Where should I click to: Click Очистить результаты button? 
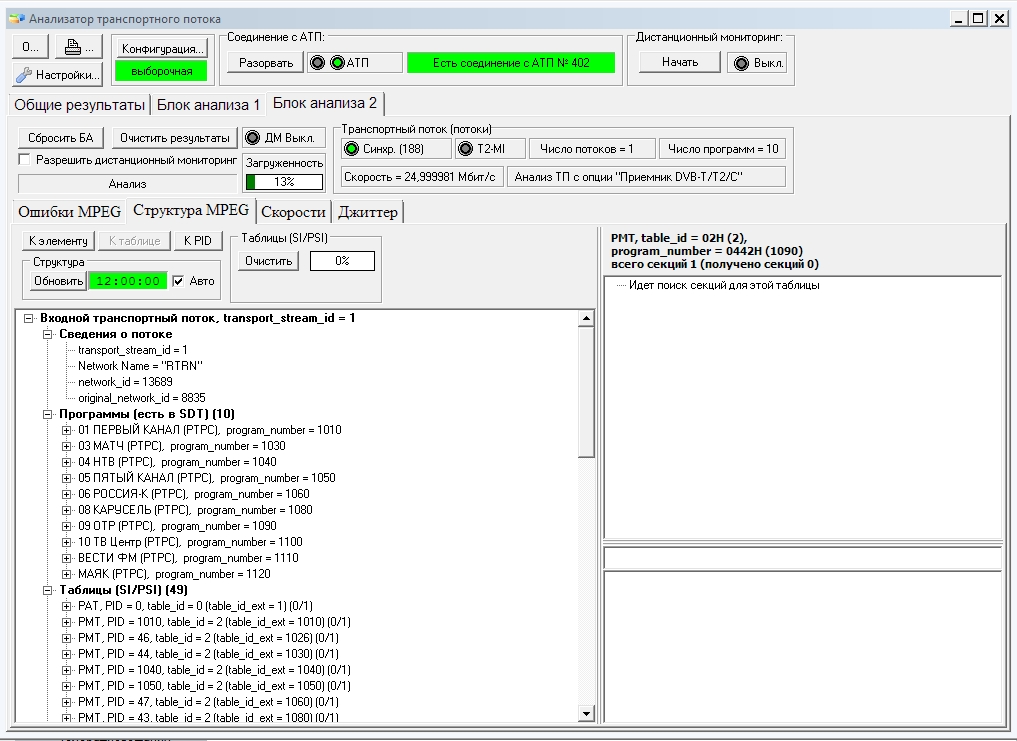pyautogui.click(x=174, y=138)
